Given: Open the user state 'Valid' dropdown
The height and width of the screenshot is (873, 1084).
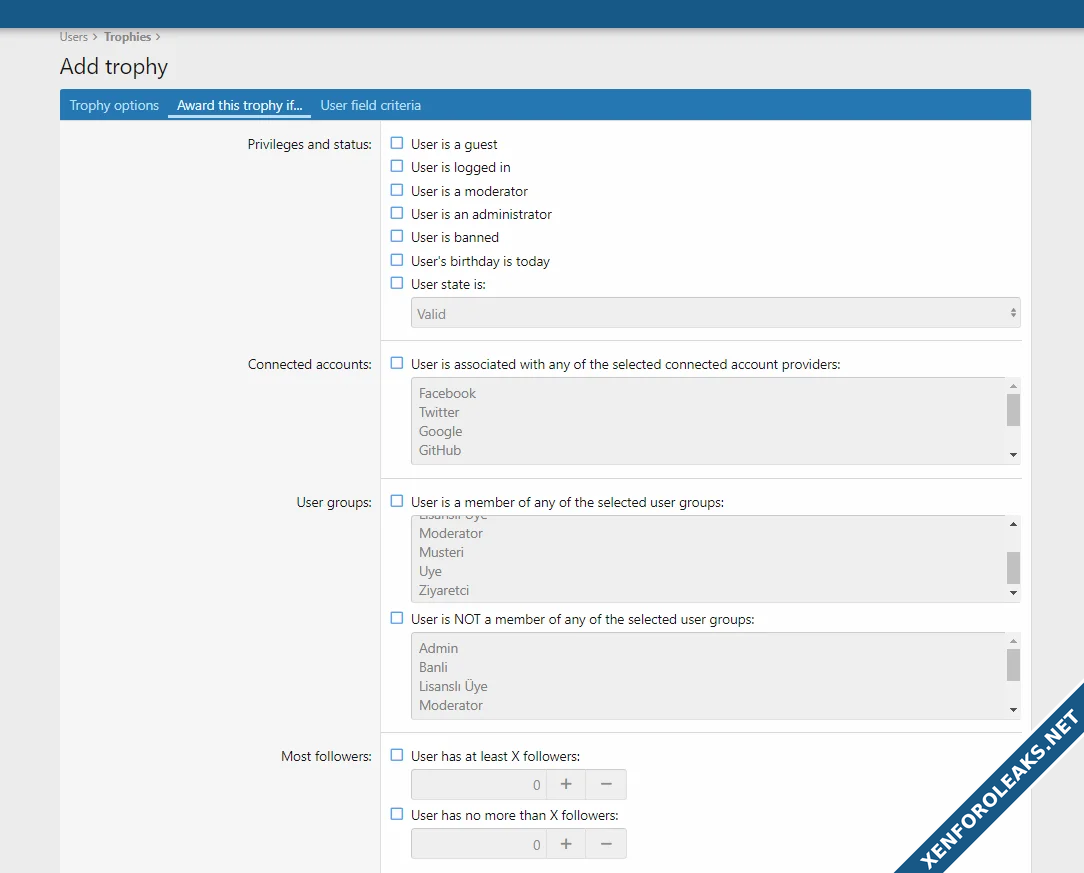Looking at the screenshot, I should point(715,313).
